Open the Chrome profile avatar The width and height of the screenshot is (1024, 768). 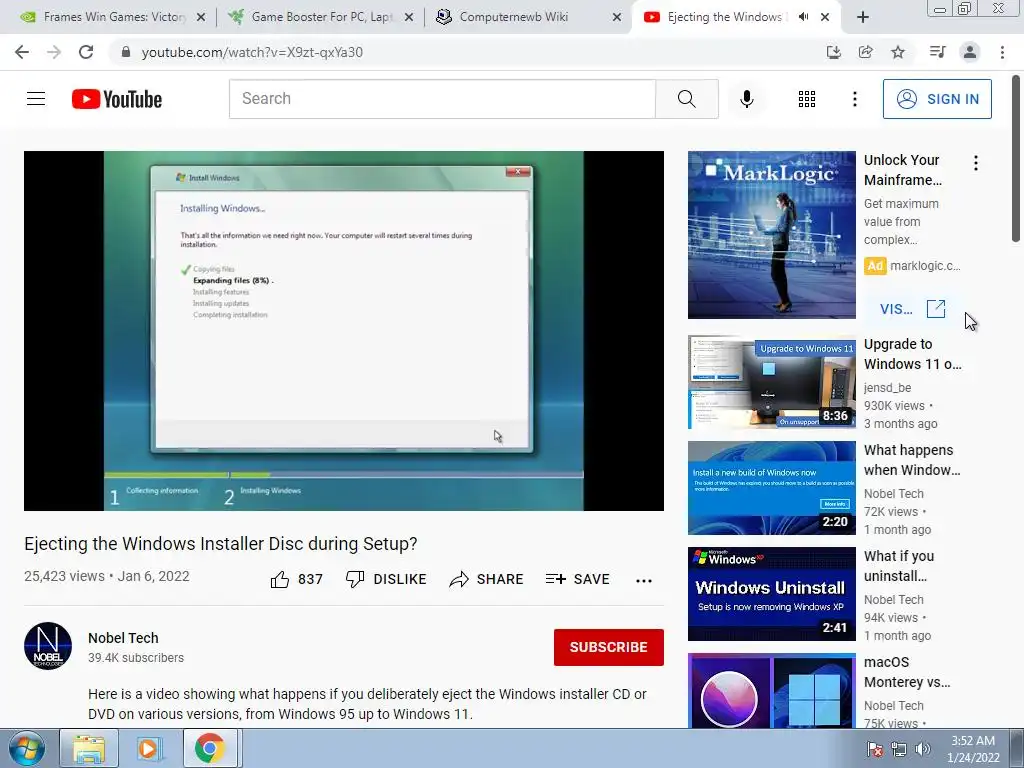970,52
